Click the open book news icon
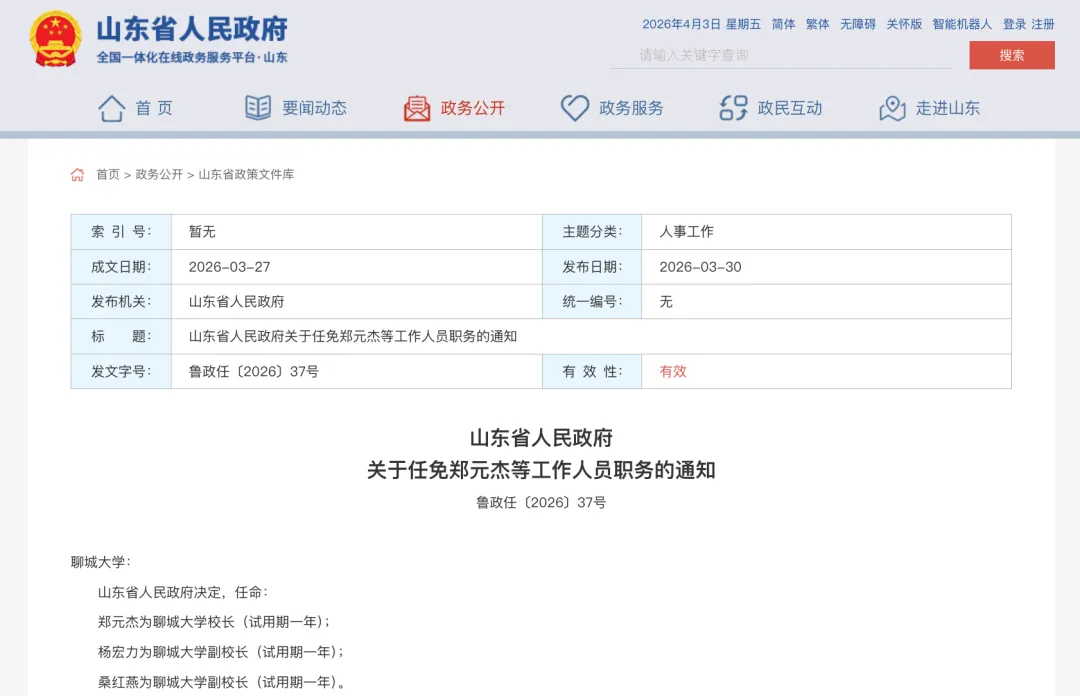The height and width of the screenshot is (696, 1080). 258,108
